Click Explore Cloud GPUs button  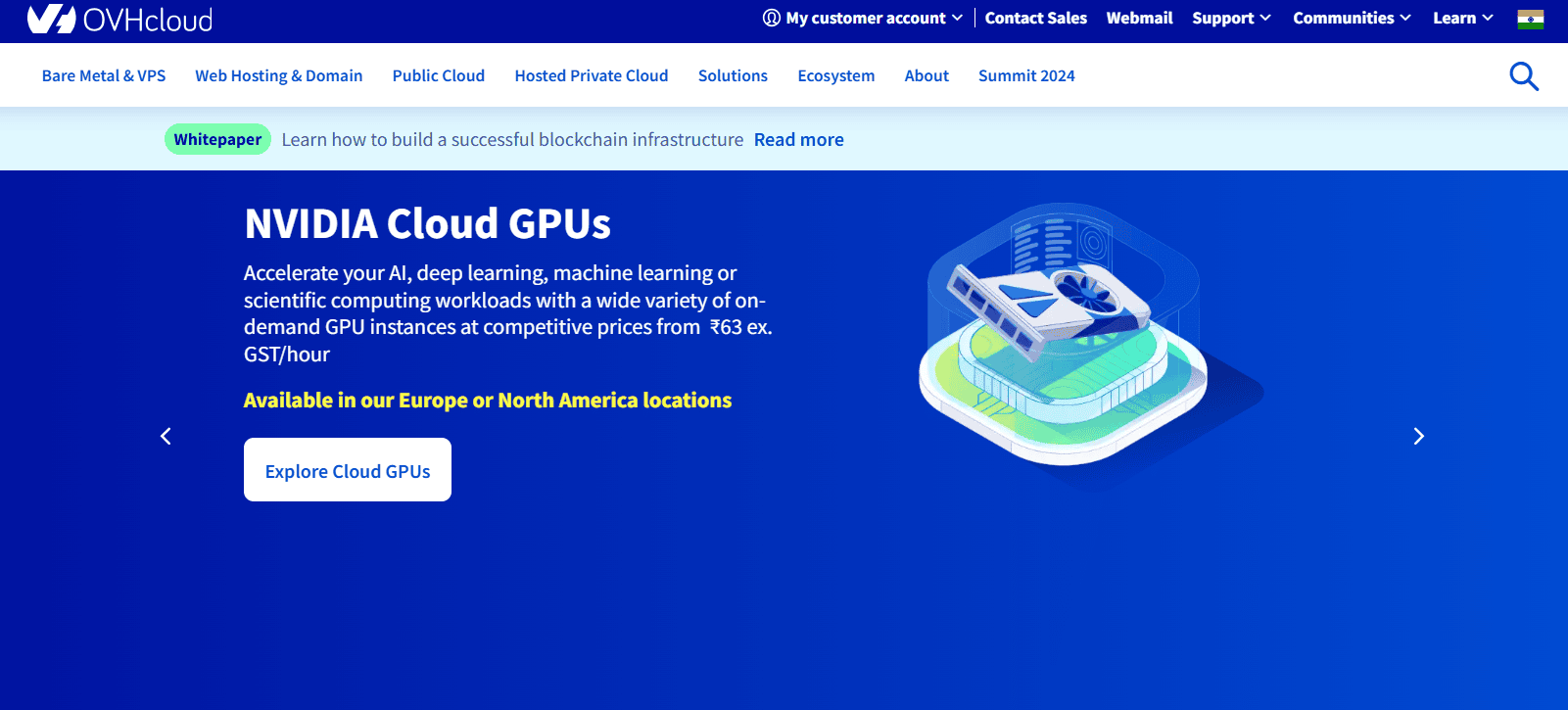click(x=348, y=470)
